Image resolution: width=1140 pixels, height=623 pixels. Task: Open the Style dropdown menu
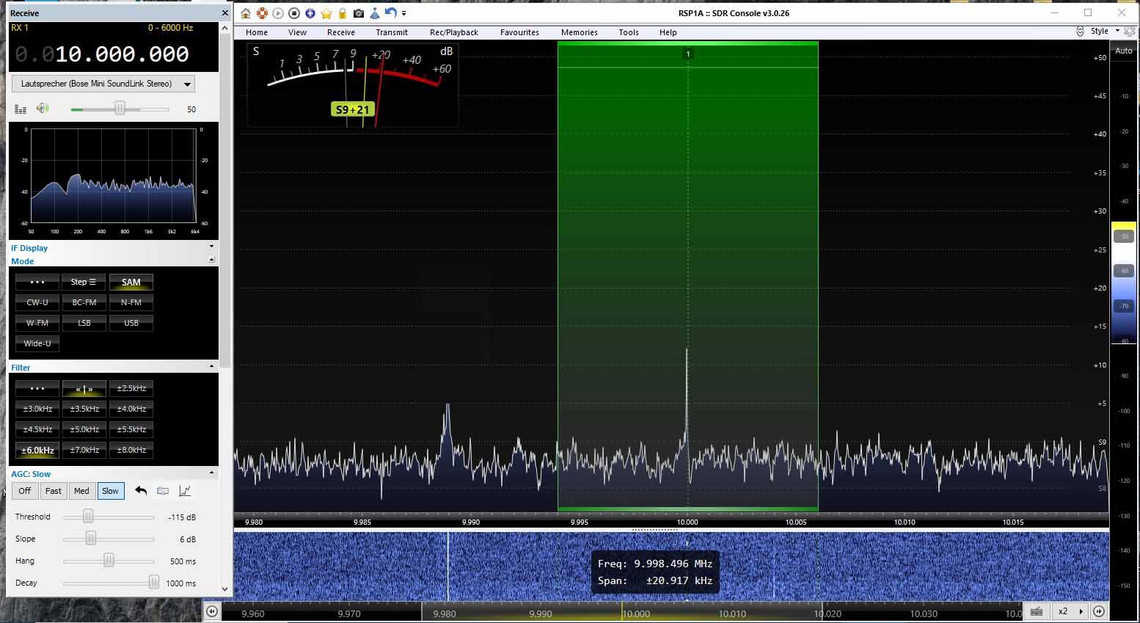(1104, 31)
